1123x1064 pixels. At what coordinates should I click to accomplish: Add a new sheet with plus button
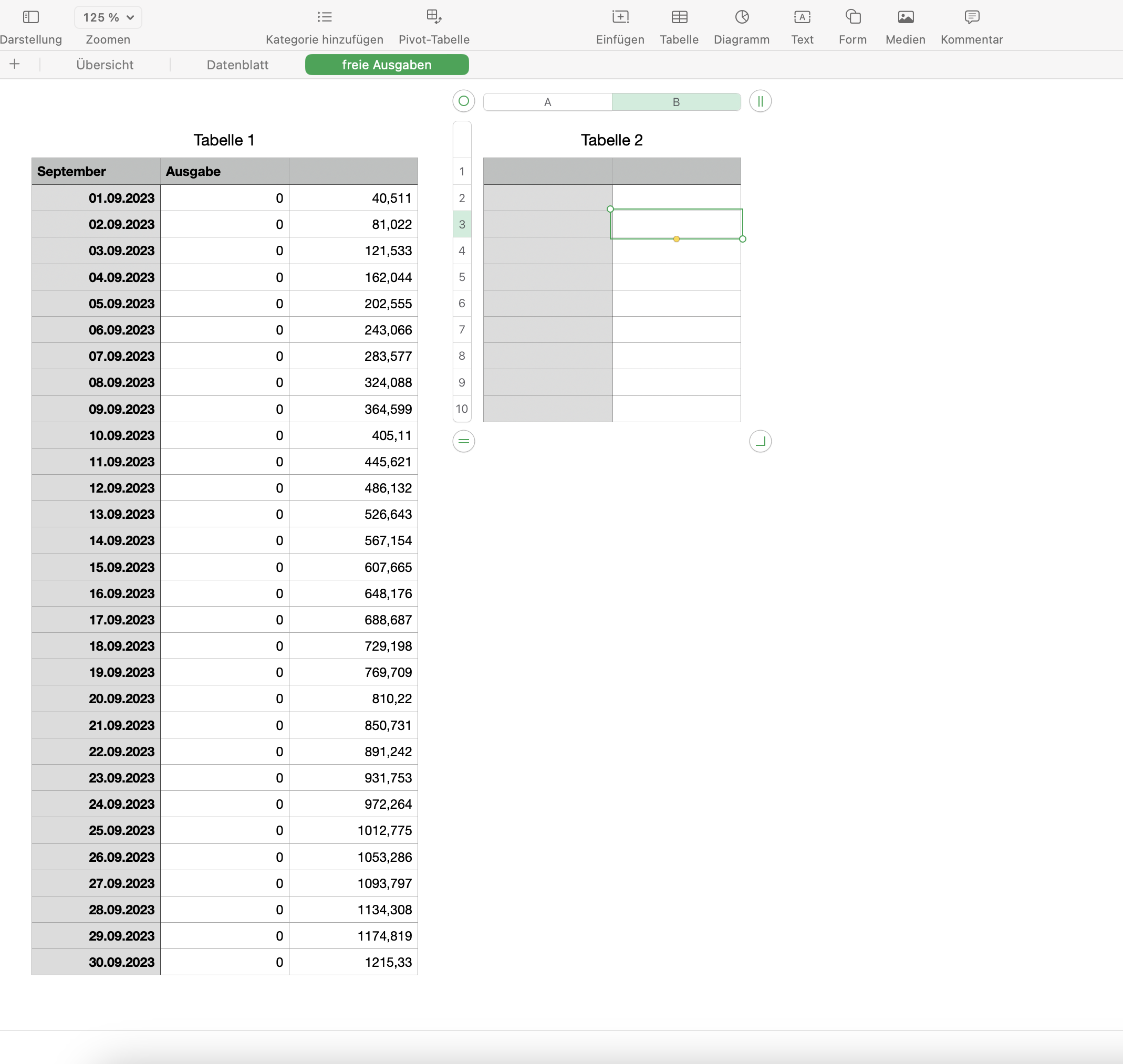point(15,64)
